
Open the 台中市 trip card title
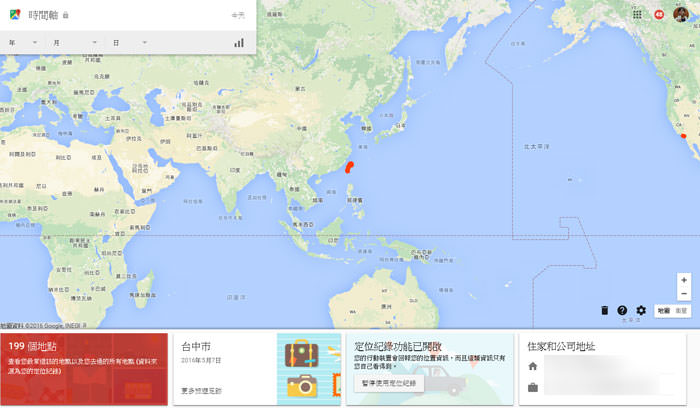point(196,346)
